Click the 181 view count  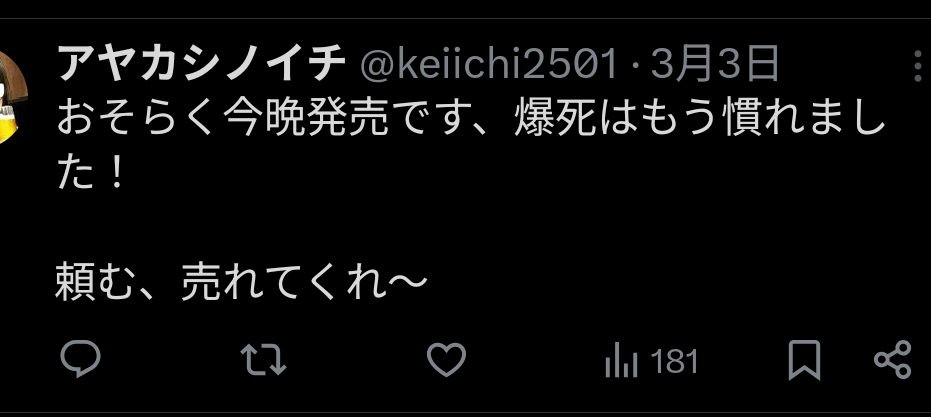point(674,361)
